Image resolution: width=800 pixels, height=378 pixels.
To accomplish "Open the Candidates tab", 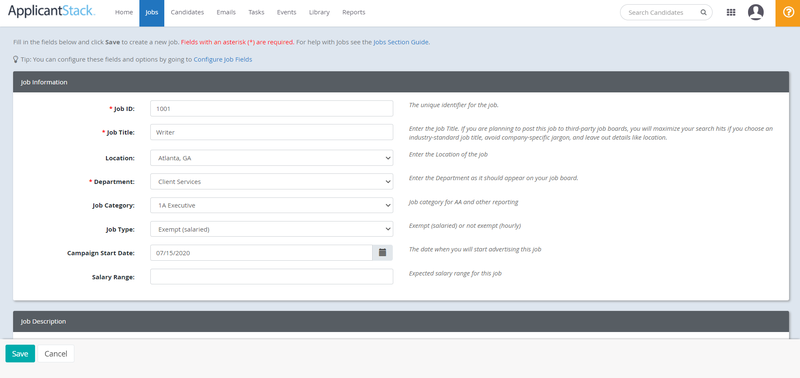I will (187, 13).
